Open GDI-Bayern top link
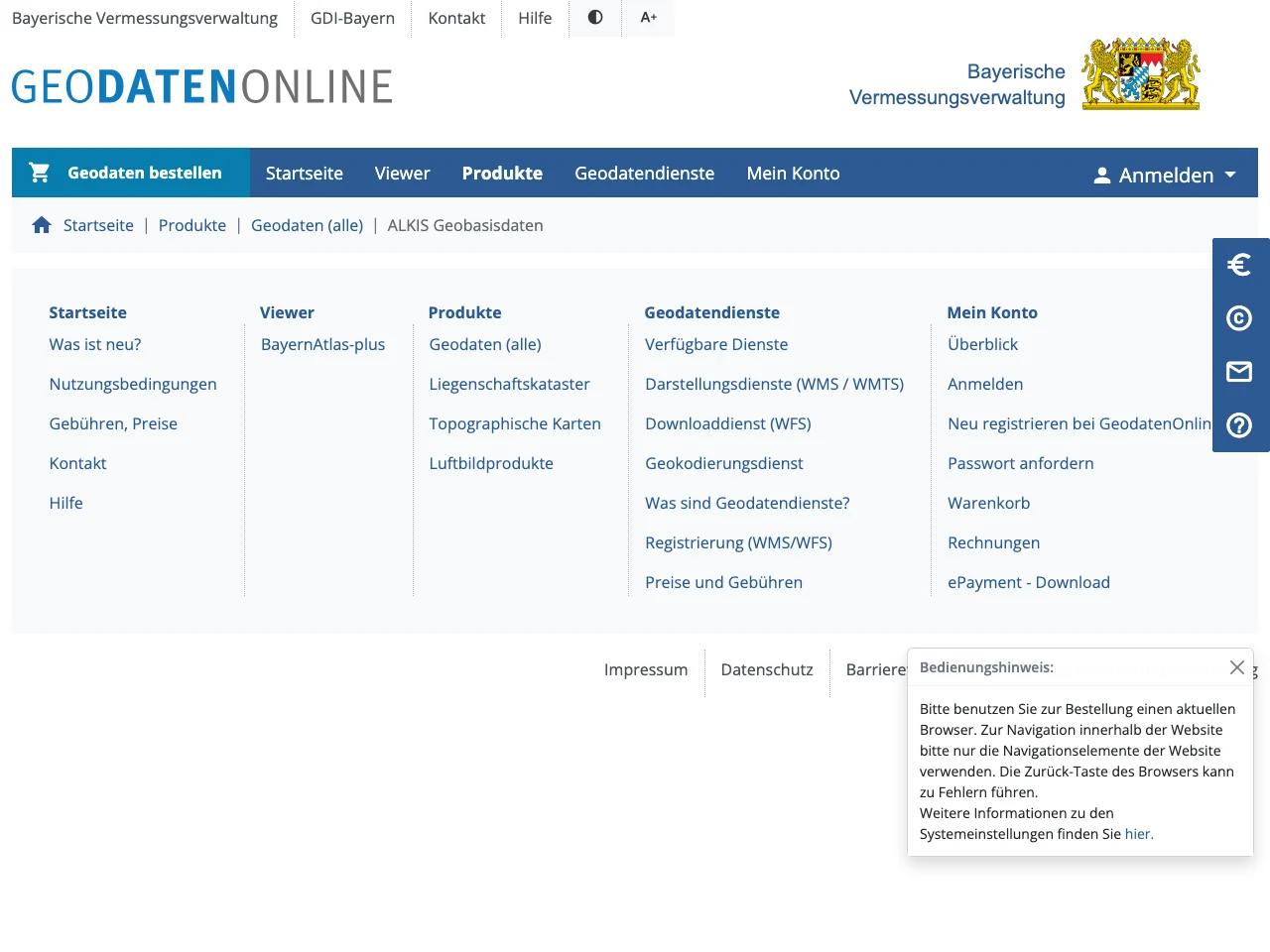Image resolution: width=1270 pixels, height=952 pixels. pos(352,18)
